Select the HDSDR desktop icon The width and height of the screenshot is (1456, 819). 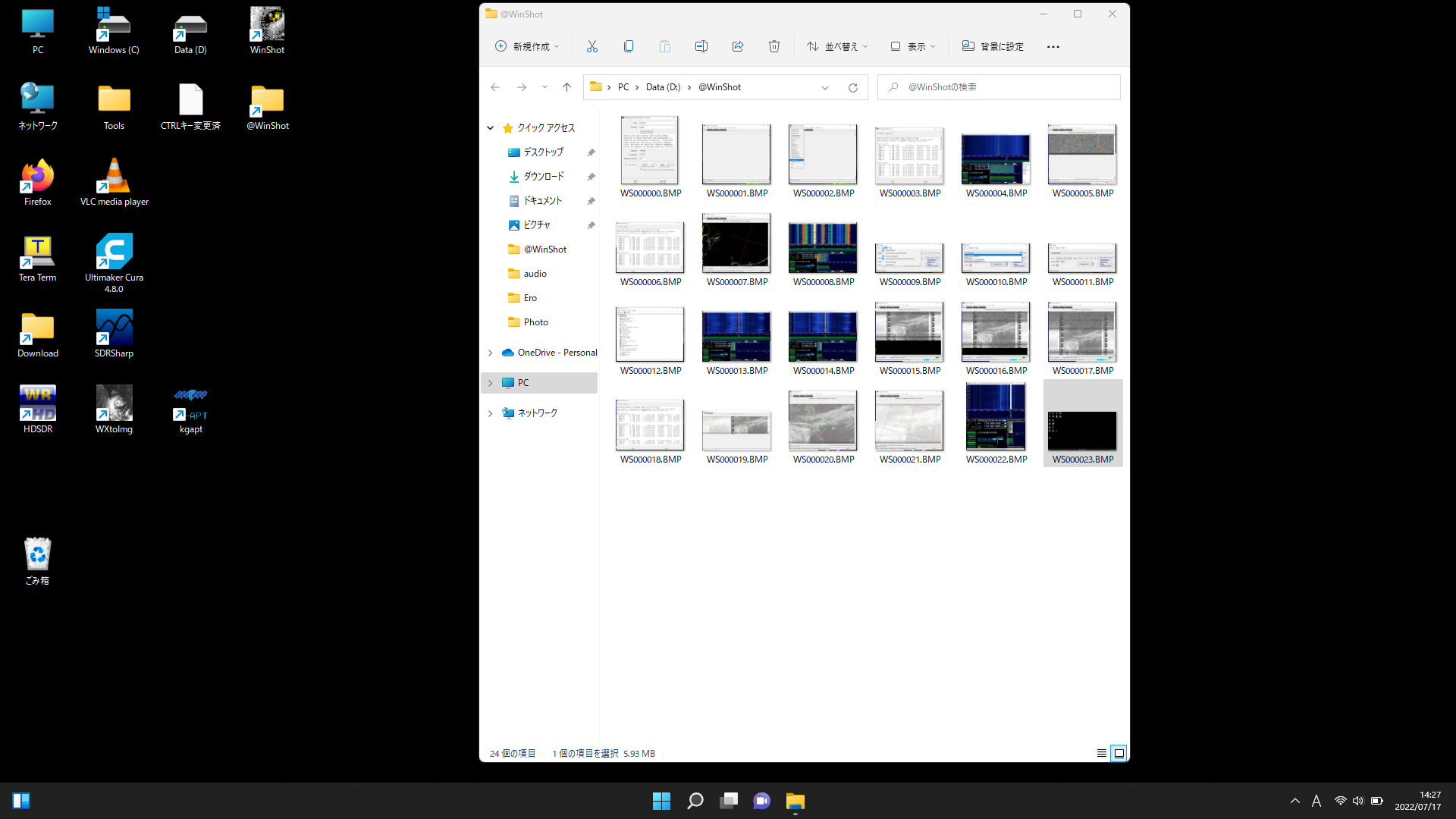(38, 409)
